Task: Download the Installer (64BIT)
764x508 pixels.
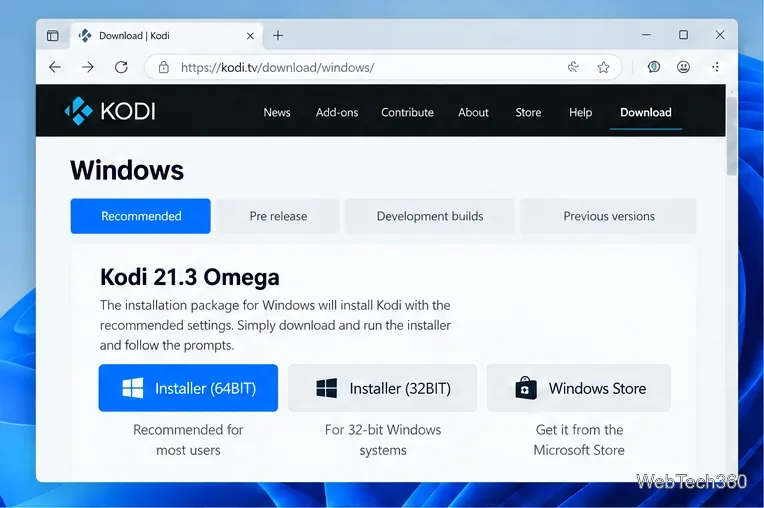Action: (188, 388)
